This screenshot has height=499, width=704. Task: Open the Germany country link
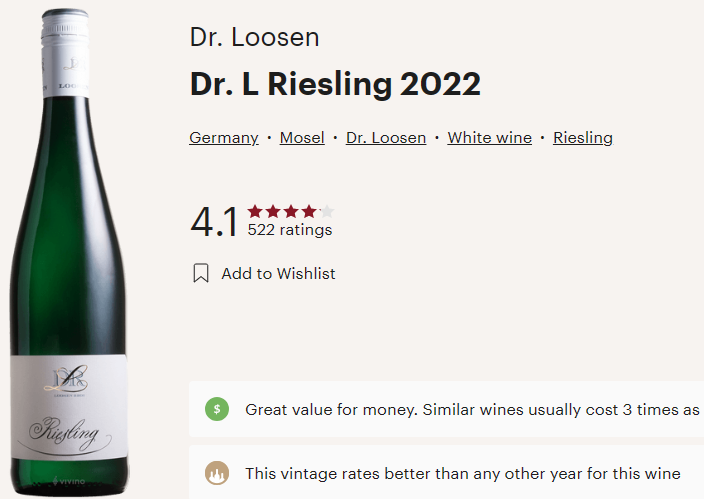pos(224,138)
